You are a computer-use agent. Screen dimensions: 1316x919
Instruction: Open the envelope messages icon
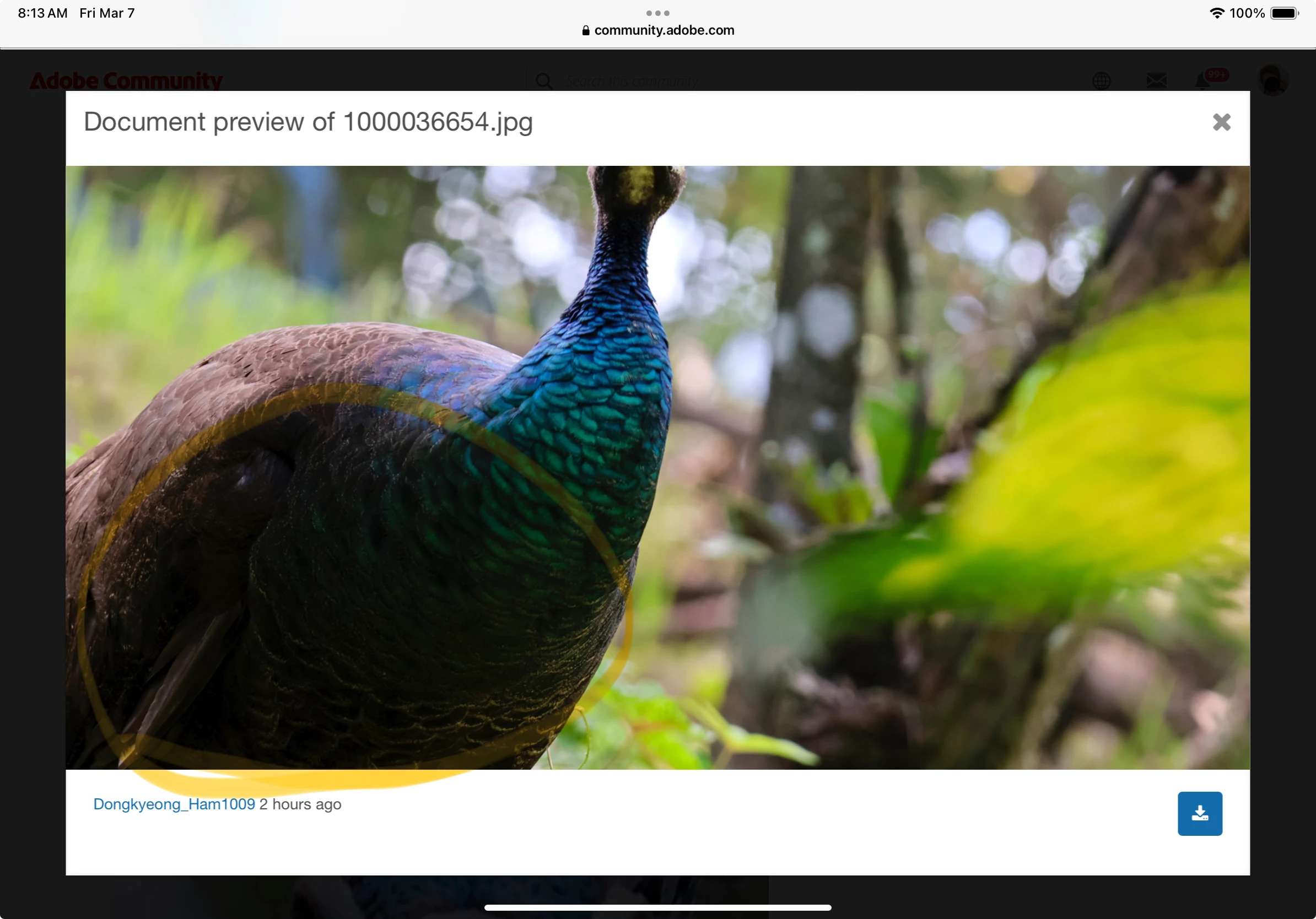(1156, 81)
